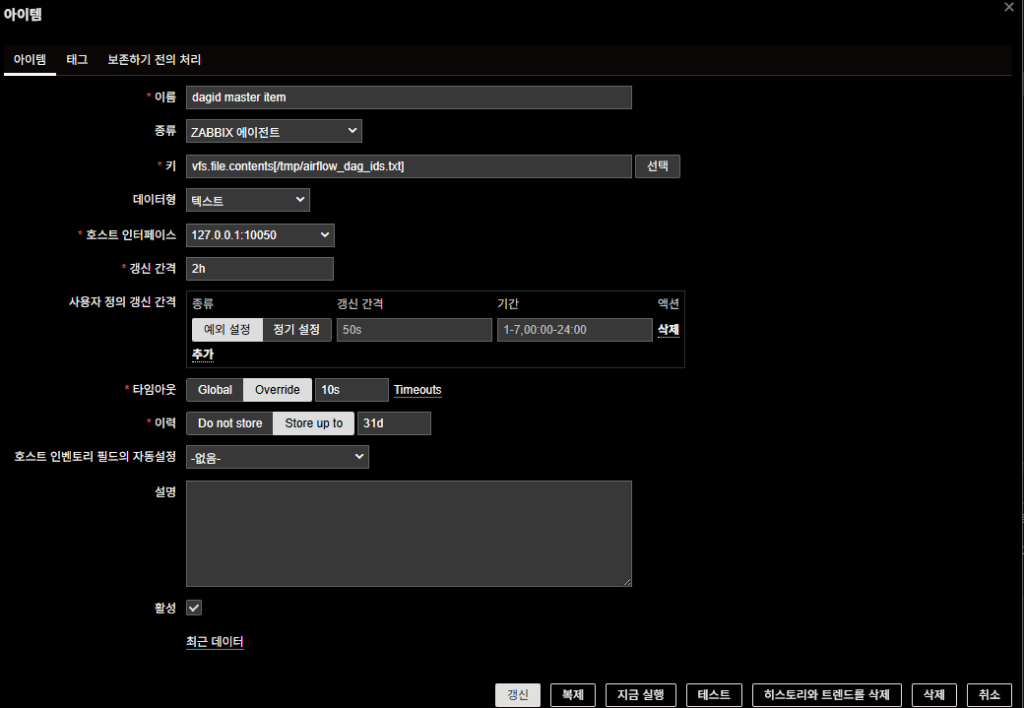
Task: Switch to the 태그 tab
Action: click(x=77, y=60)
